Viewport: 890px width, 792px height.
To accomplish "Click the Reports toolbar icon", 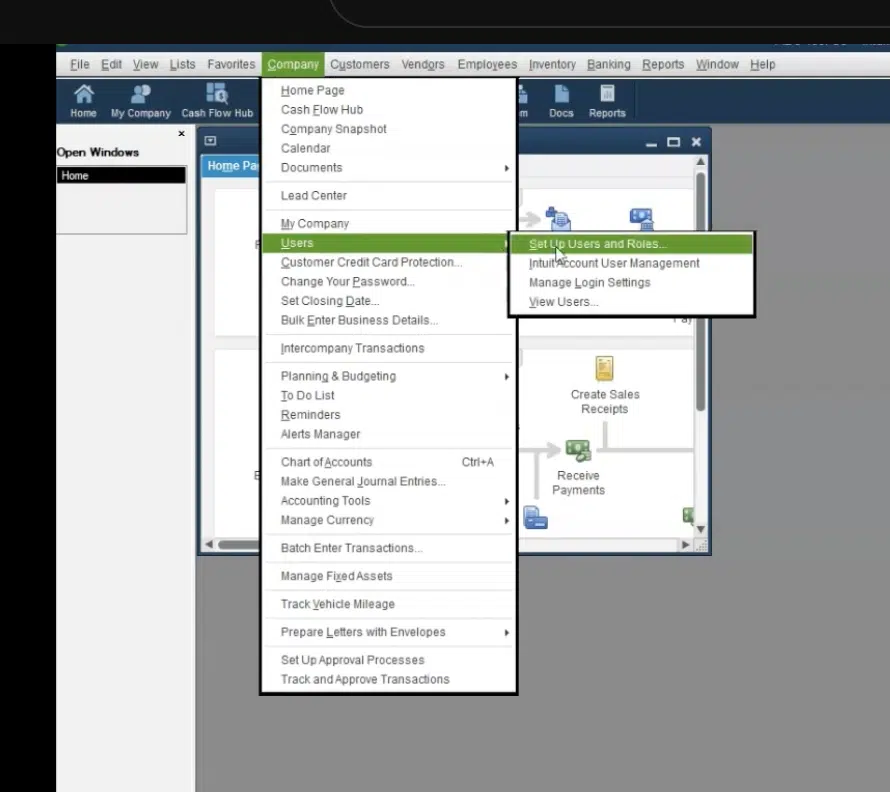I will [x=607, y=100].
